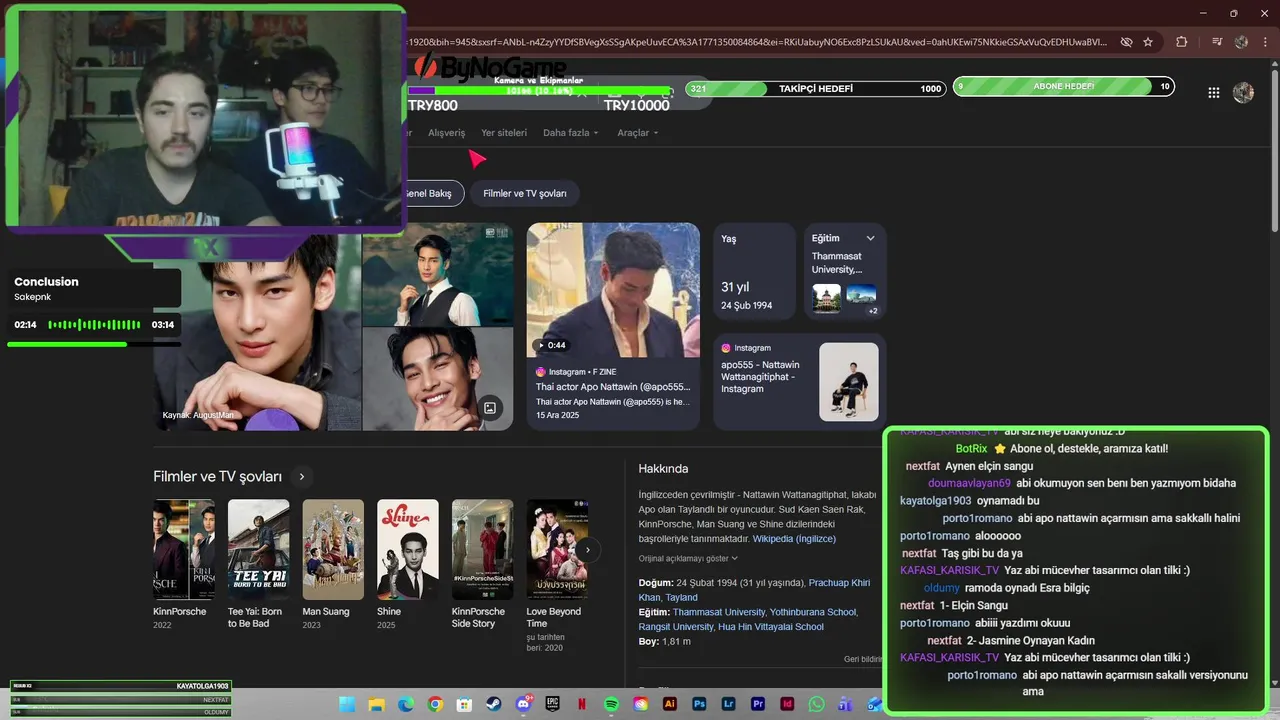
Task: Launch Adobe Lightroom from the taskbar
Action: (729, 705)
